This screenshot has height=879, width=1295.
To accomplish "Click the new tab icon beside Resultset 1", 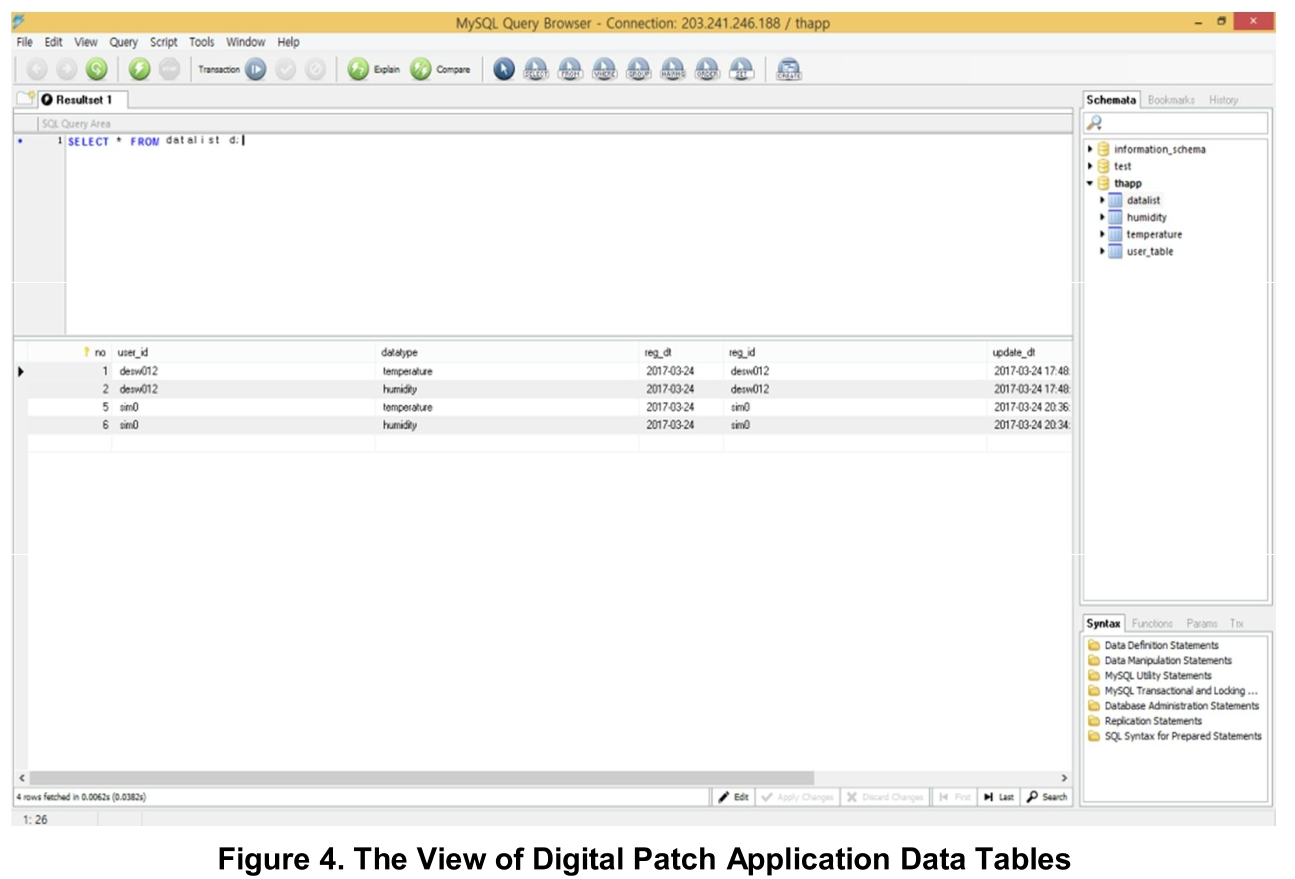I will [24, 99].
